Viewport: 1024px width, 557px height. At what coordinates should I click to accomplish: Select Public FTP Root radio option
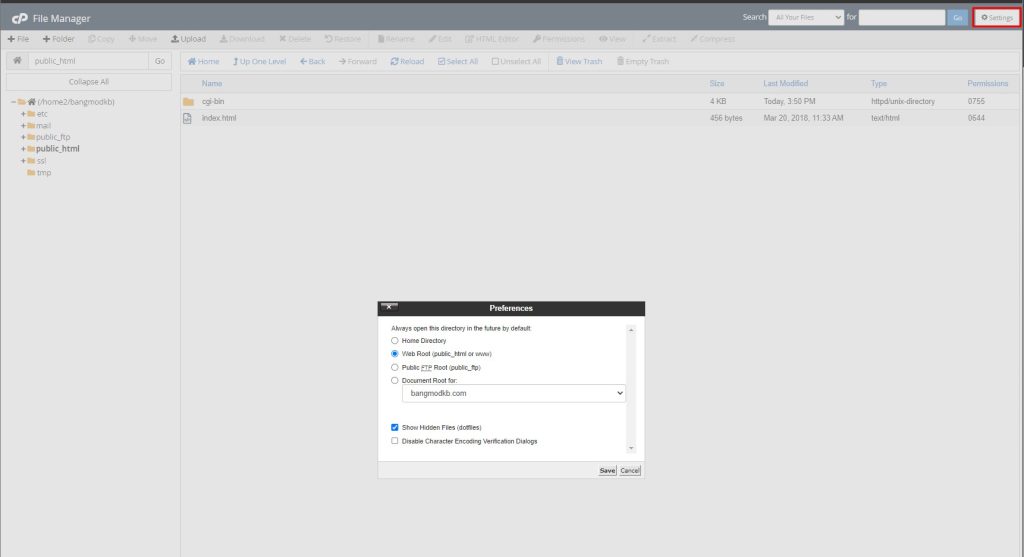[x=394, y=368]
